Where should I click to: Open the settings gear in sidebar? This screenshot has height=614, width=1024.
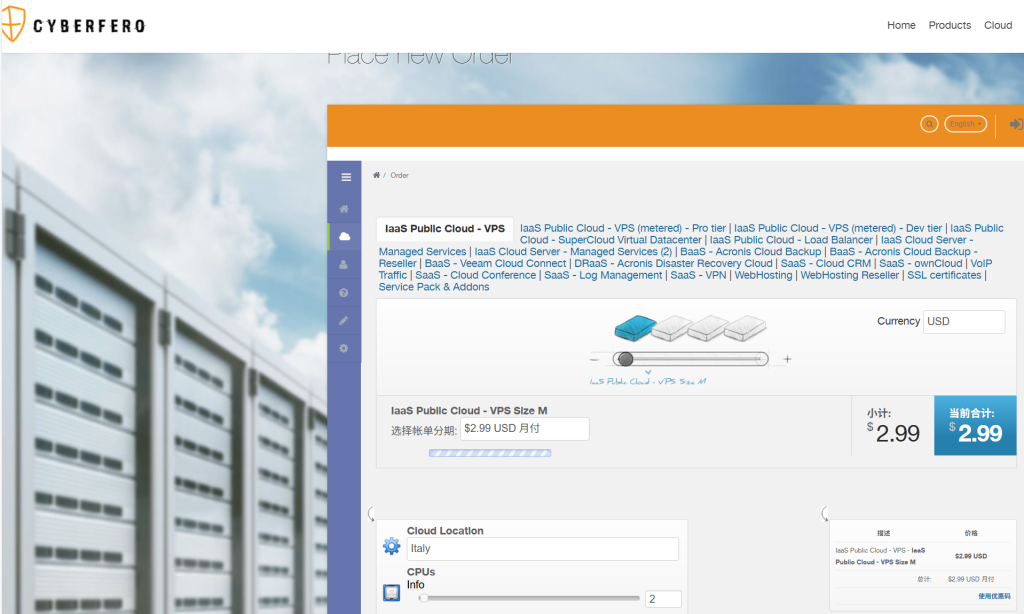[344, 349]
